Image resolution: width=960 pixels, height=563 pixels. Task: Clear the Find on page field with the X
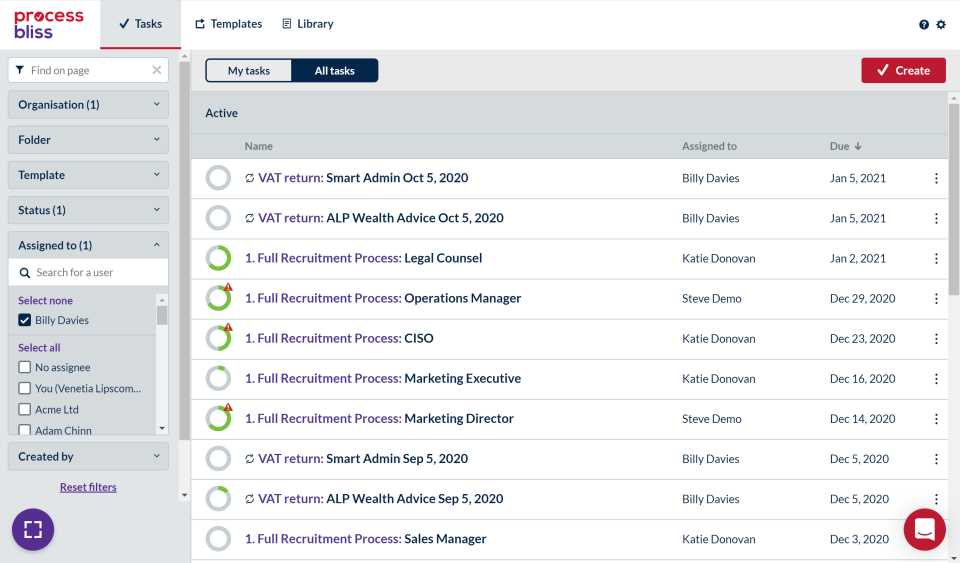click(157, 70)
